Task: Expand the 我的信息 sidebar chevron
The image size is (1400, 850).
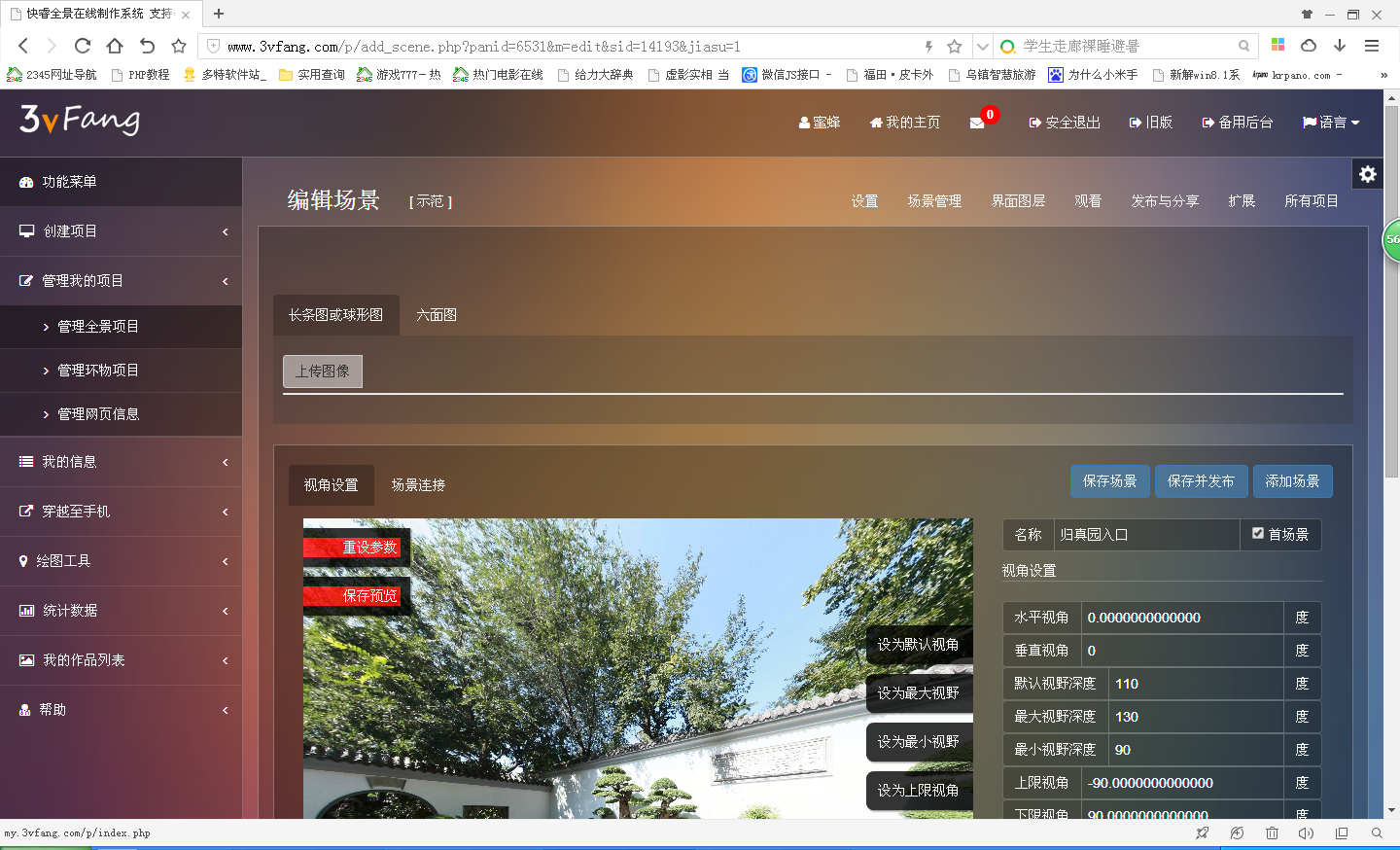Action: (226, 462)
